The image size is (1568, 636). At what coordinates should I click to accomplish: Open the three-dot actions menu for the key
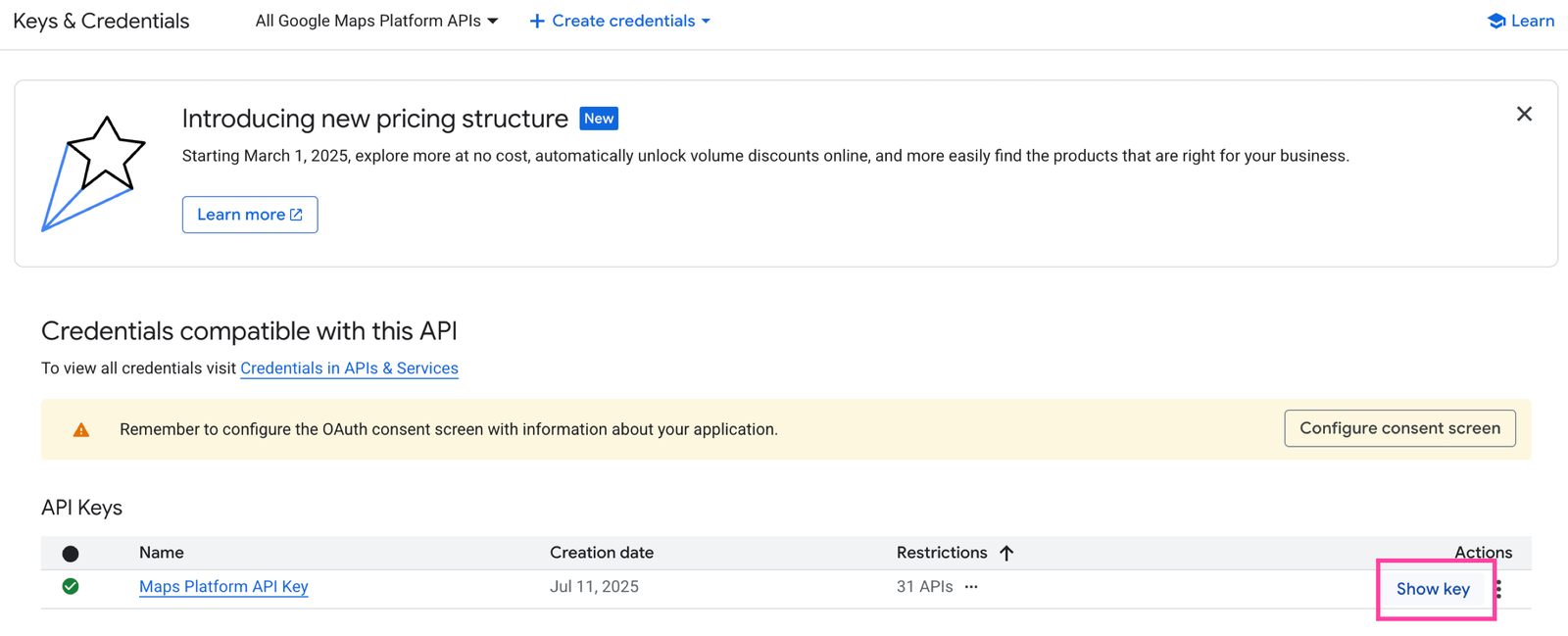coord(1498,589)
